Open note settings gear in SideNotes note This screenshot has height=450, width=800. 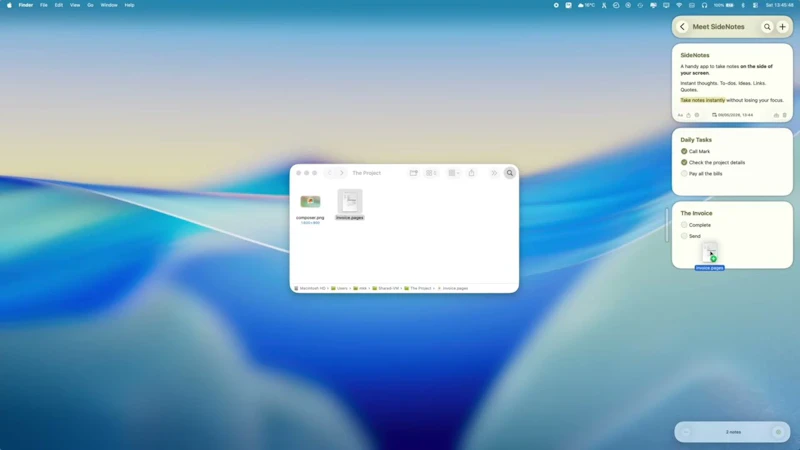[x=696, y=115]
